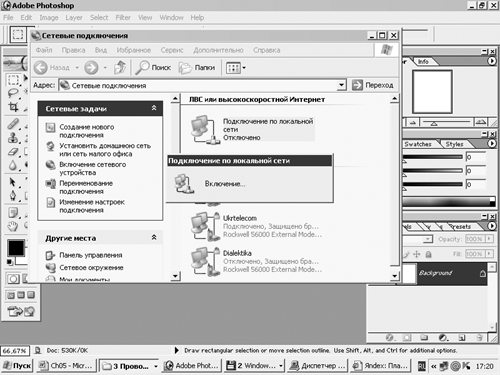Image resolution: width=500 pixels, height=375 pixels.
Task: Select the Crop tool
Action: tap(13, 107)
